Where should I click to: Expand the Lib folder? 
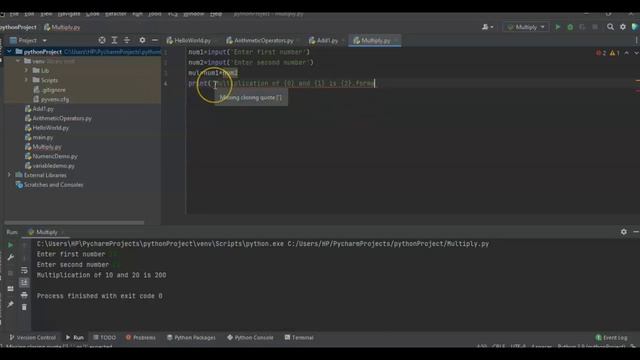[27, 71]
